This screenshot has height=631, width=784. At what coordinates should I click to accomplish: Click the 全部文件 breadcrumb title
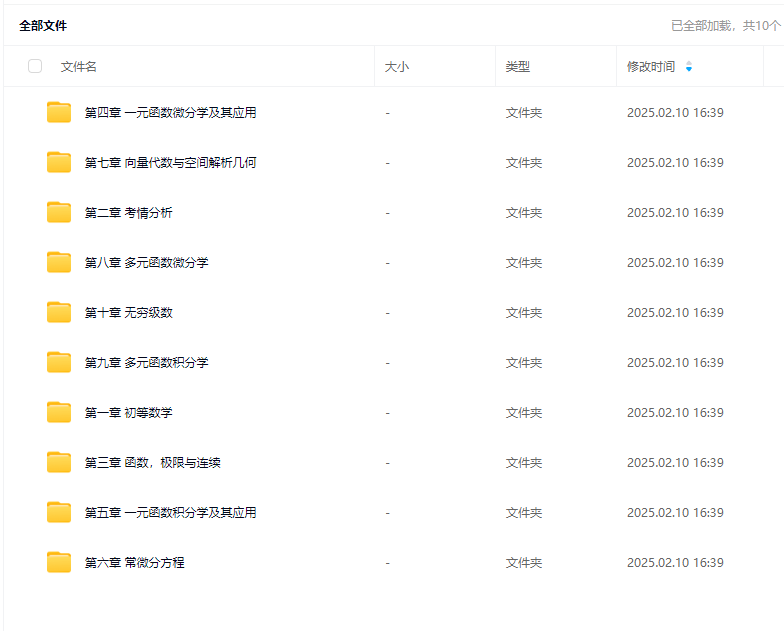click(x=43, y=25)
